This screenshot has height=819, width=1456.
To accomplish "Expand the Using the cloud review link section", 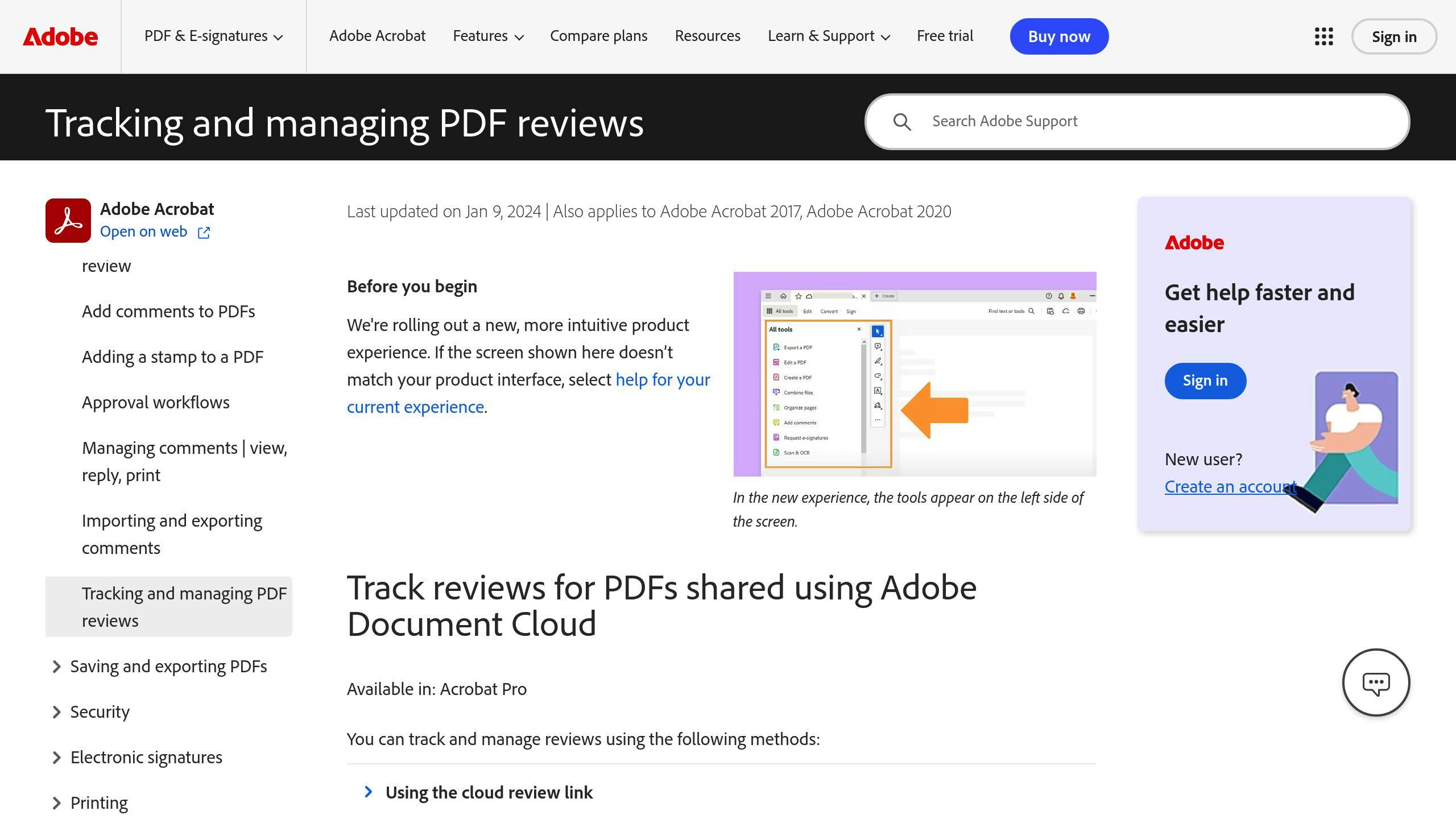I will coord(489,791).
